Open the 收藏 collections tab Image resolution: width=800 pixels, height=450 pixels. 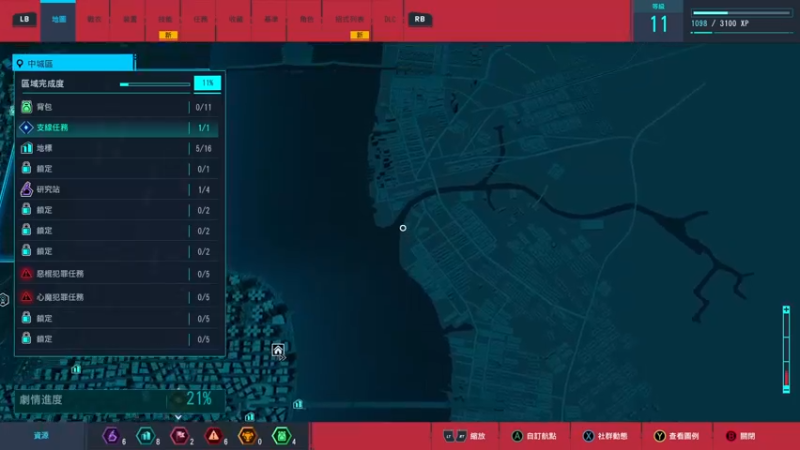coord(235,19)
